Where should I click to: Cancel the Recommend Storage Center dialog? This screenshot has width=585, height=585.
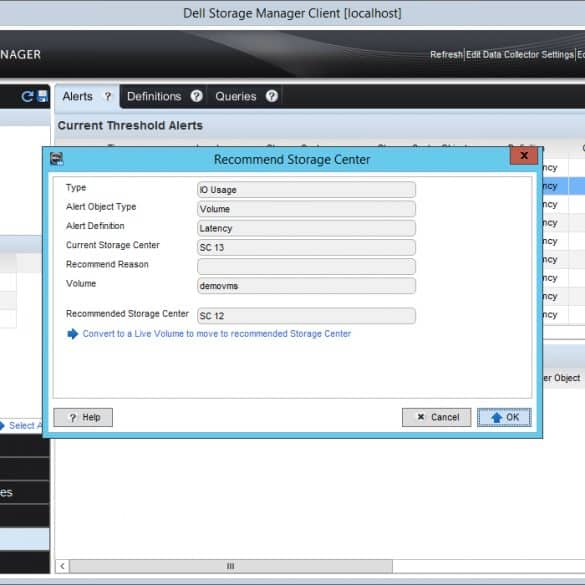coord(437,417)
